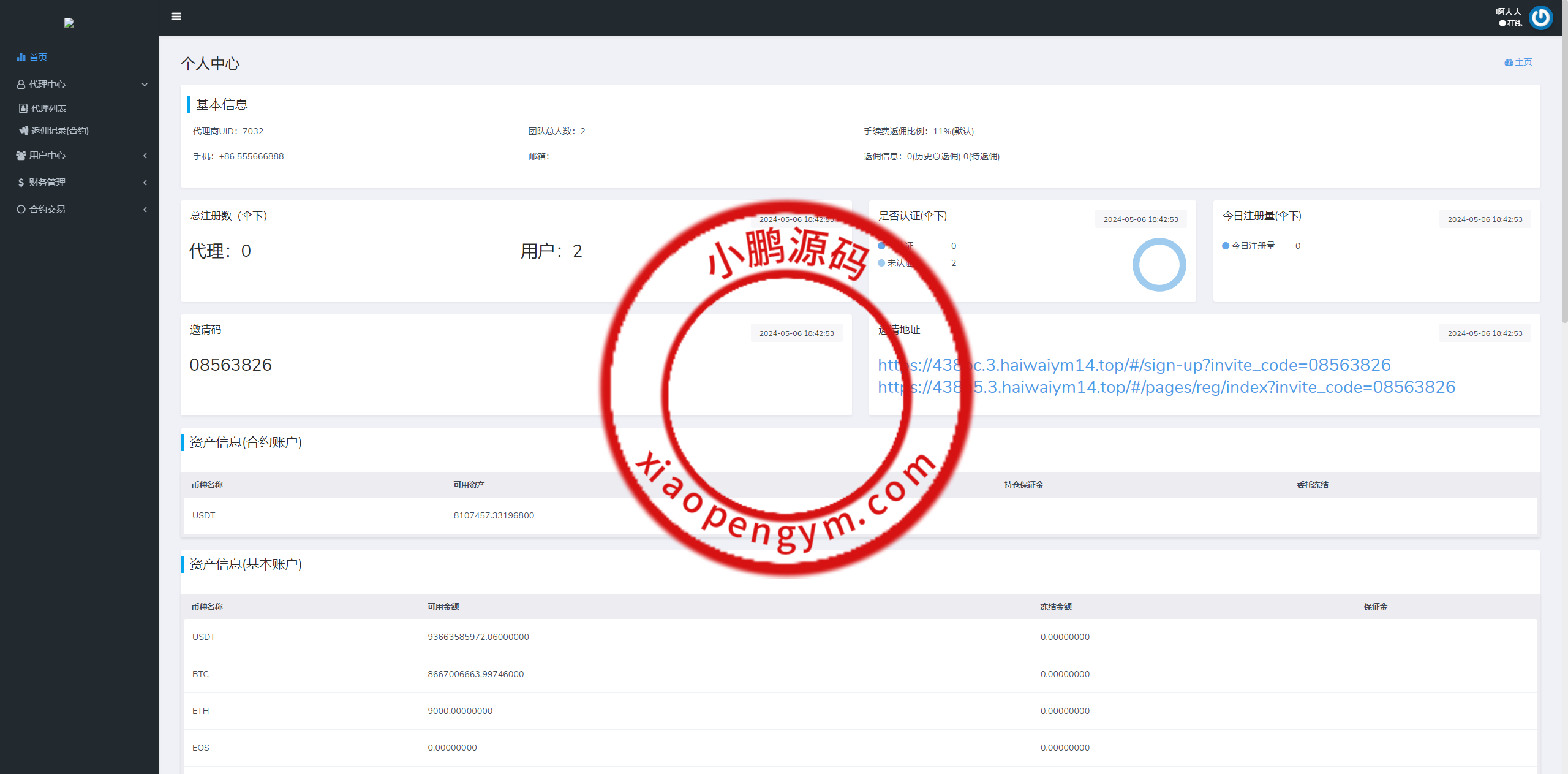Collapse the 代理中心 chevron

tap(145, 85)
